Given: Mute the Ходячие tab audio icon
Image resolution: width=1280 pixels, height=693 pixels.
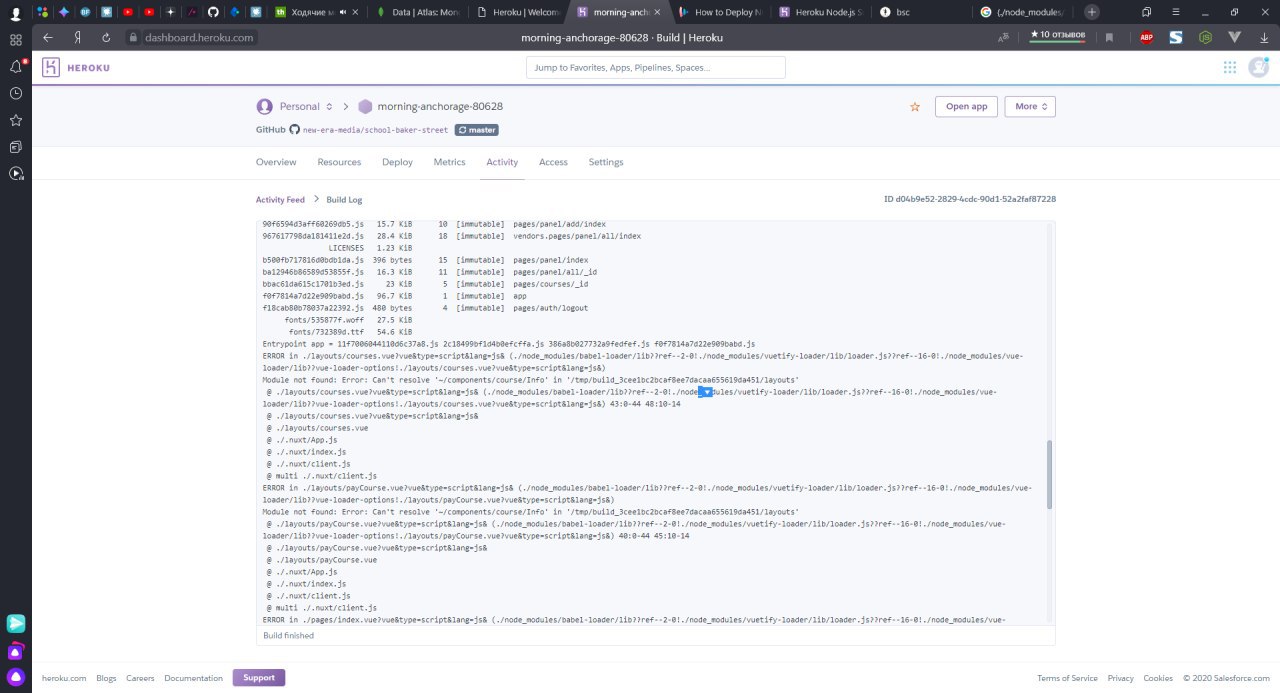Looking at the screenshot, I should [345, 12].
